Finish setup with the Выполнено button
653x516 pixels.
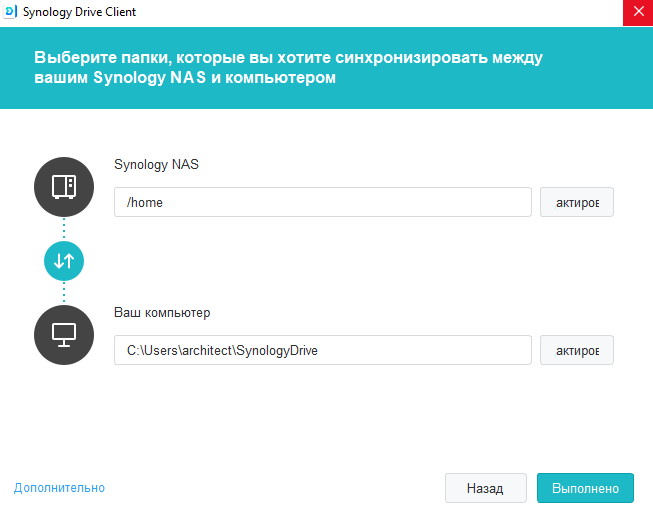click(585, 489)
